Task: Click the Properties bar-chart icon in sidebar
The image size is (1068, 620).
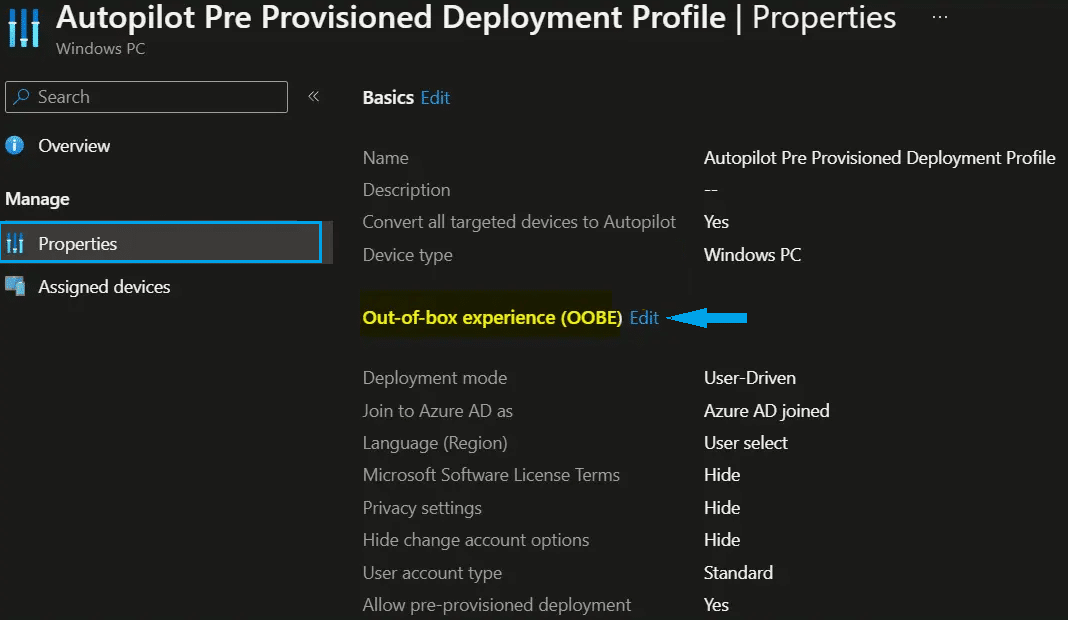Action: pyautogui.click(x=15, y=242)
